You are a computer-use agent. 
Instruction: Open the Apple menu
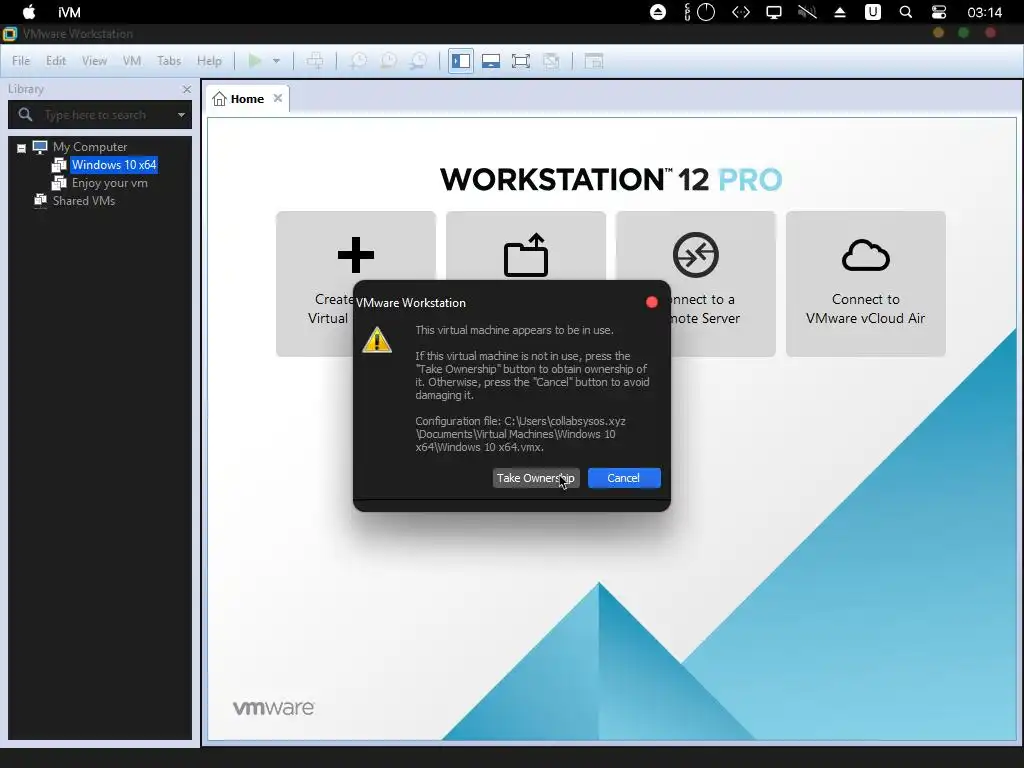pyautogui.click(x=29, y=12)
